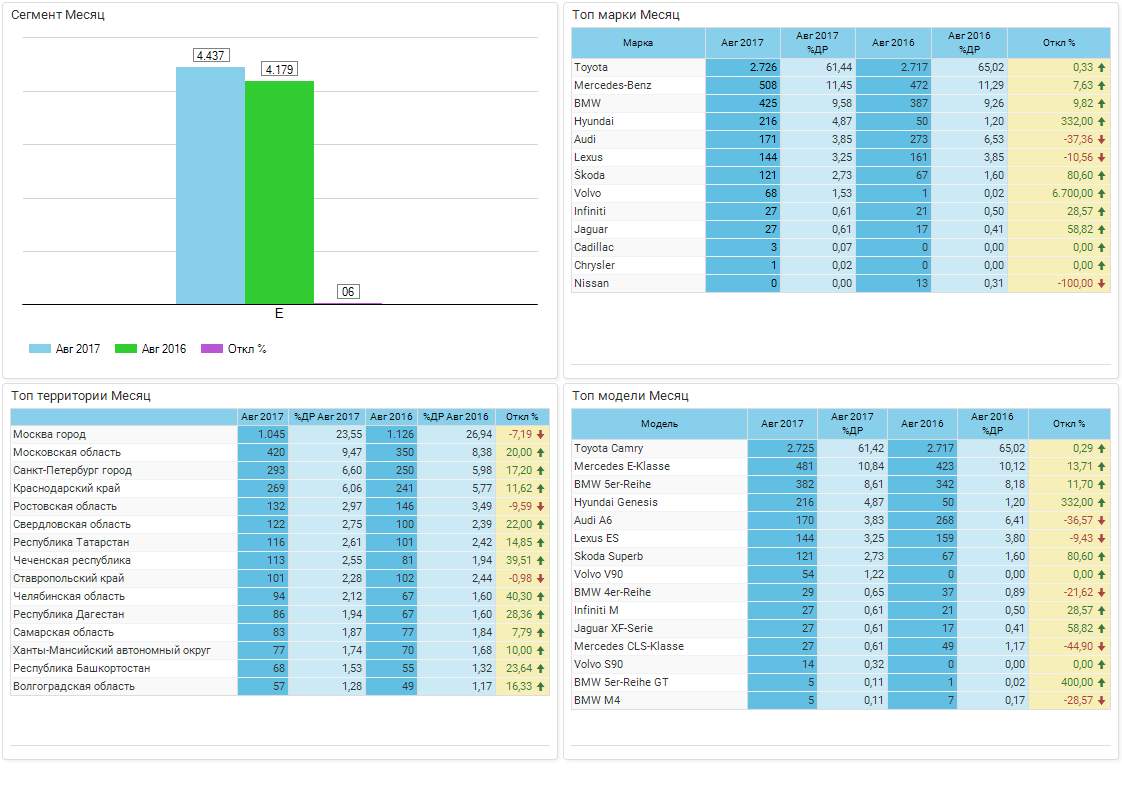Click the down arrow in Ставропольский край row
Screen dimensions: 1122x793
[x=540, y=578]
